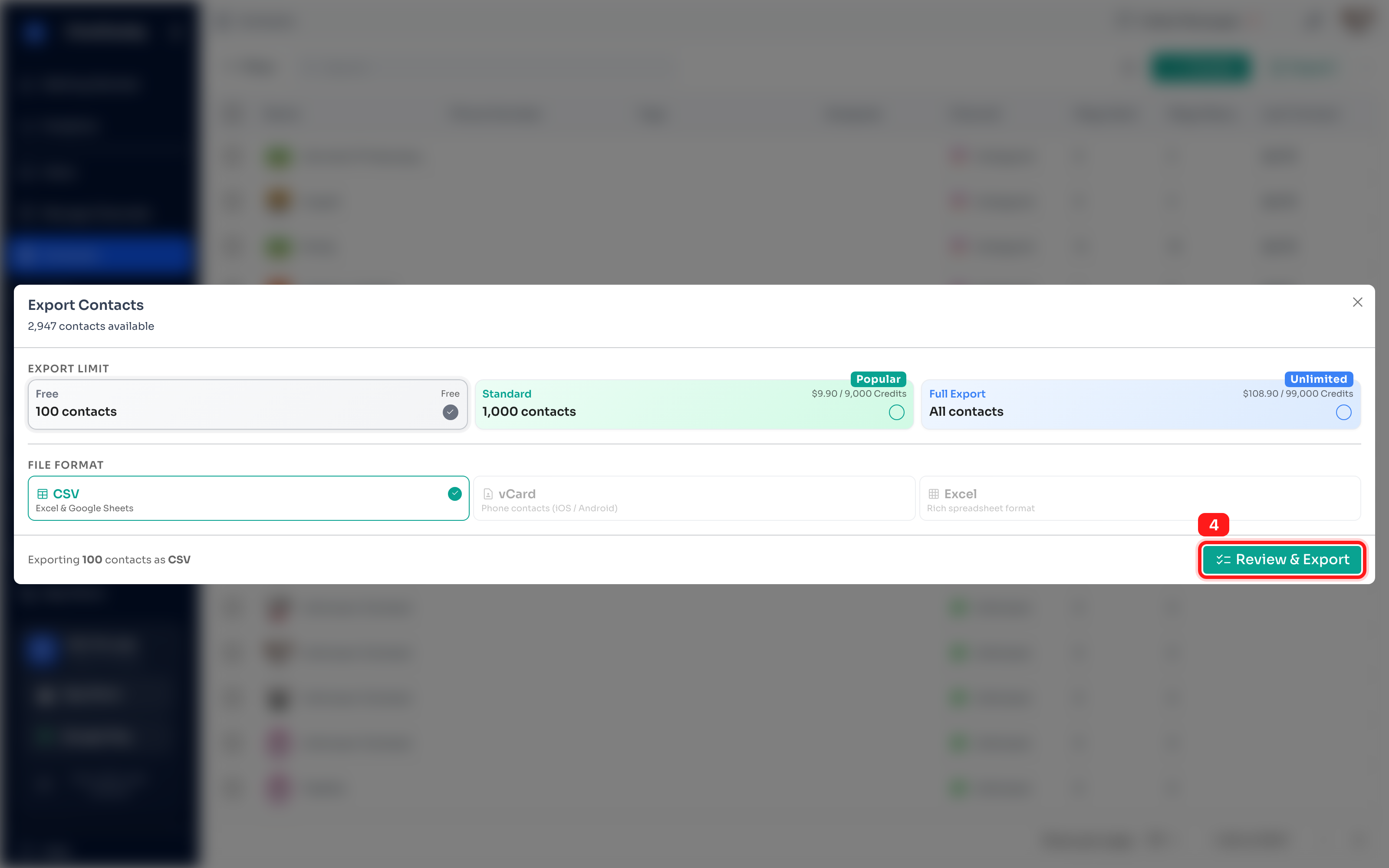
Task: Click the green CSV selected checkmark
Action: pyautogui.click(x=454, y=494)
